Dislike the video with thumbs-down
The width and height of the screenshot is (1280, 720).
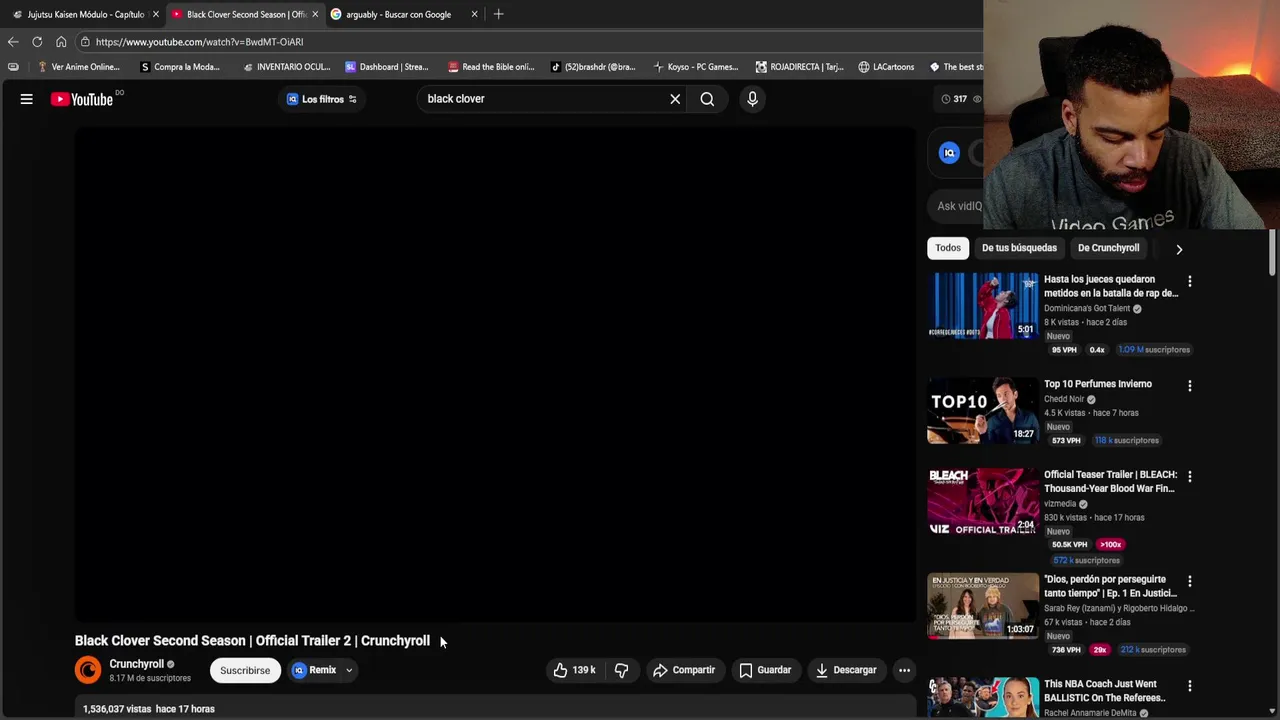pos(621,670)
